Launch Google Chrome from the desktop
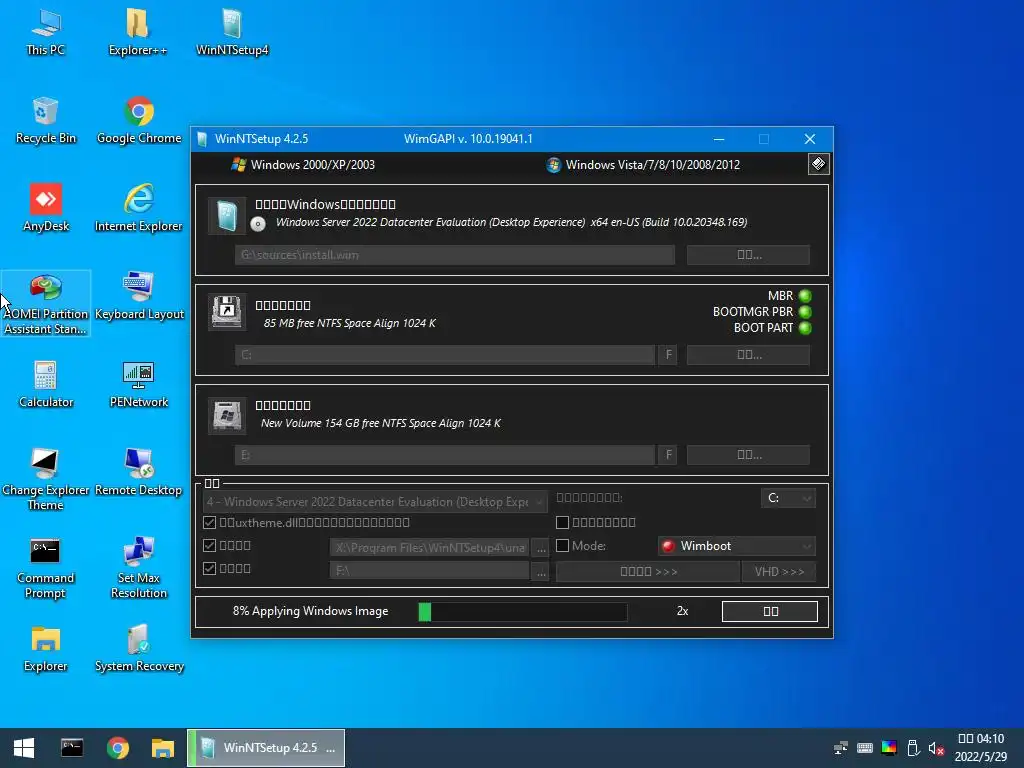 tap(139, 120)
